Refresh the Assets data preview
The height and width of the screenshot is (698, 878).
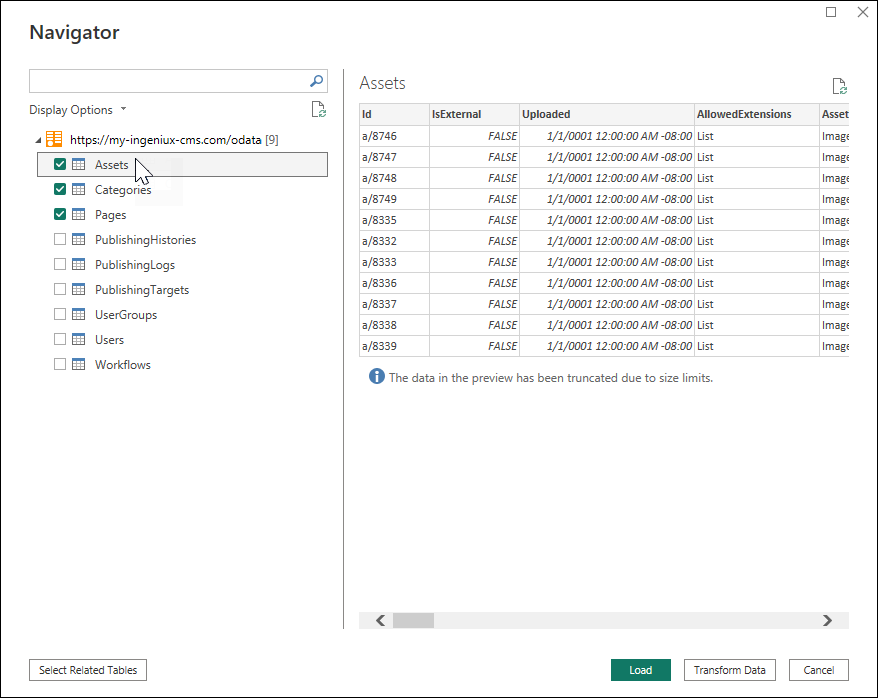click(x=839, y=87)
